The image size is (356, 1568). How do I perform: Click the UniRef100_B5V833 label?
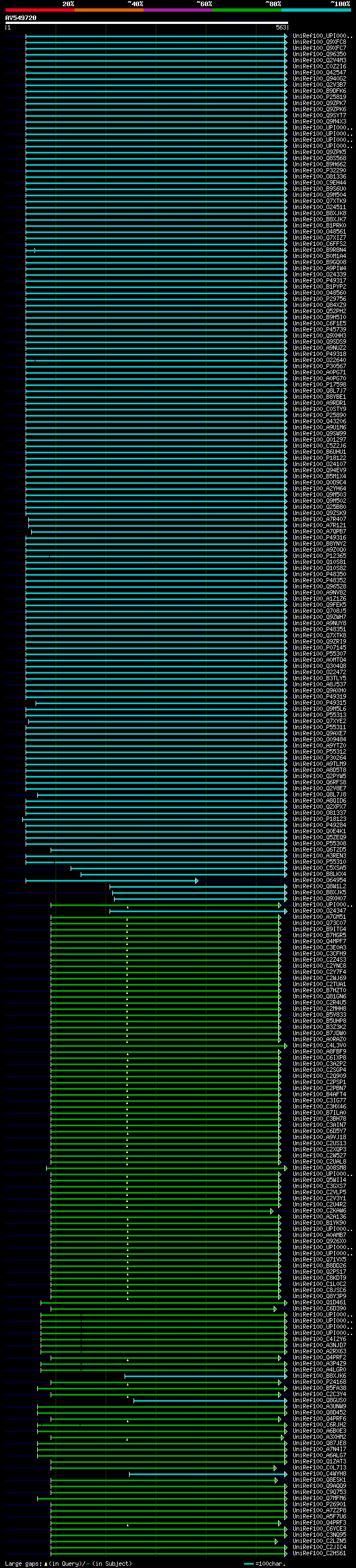click(x=319, y=1015)
